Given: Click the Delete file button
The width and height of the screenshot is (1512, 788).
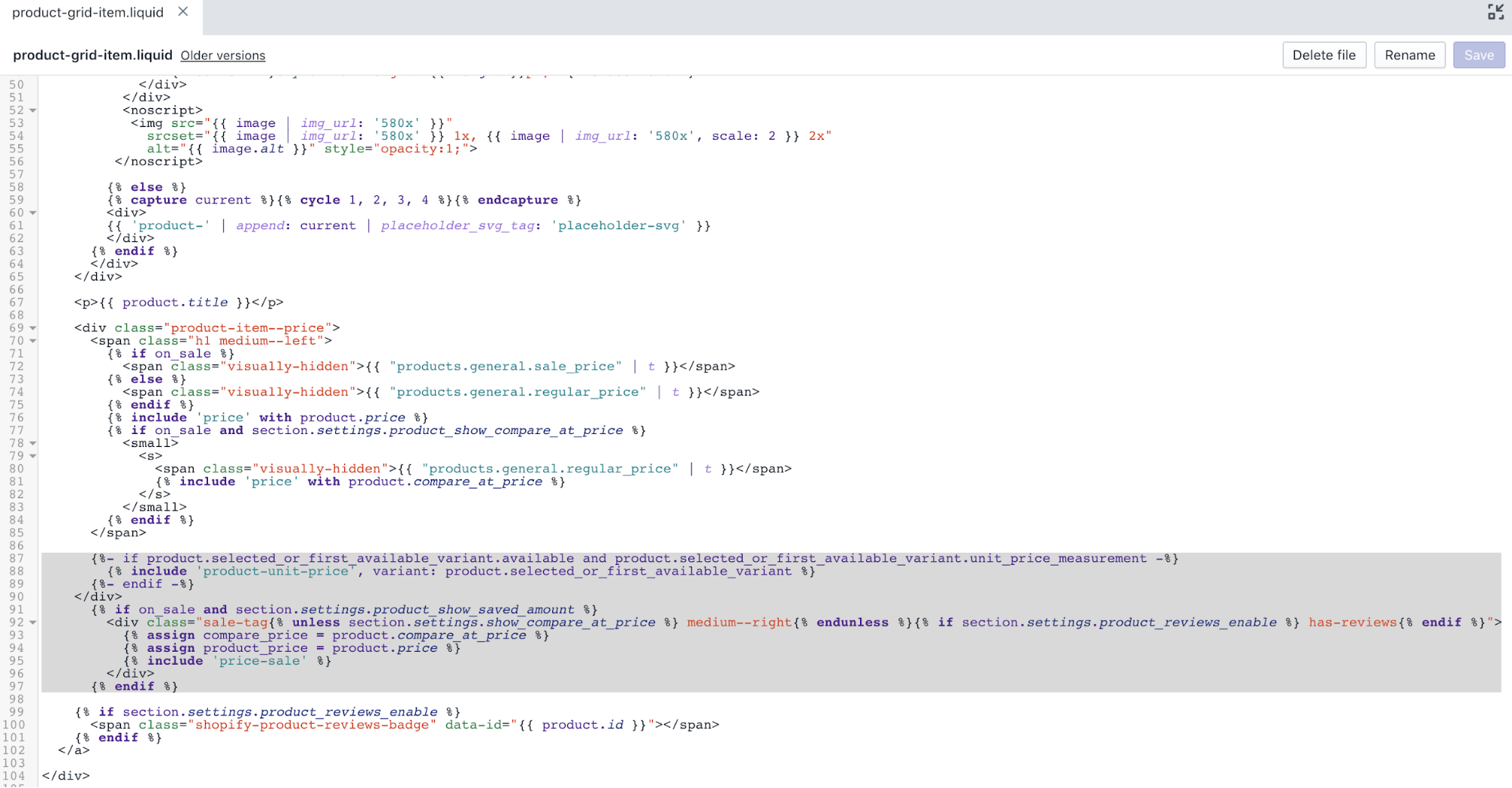Looking at the screenshot, I should (1324, 55).
